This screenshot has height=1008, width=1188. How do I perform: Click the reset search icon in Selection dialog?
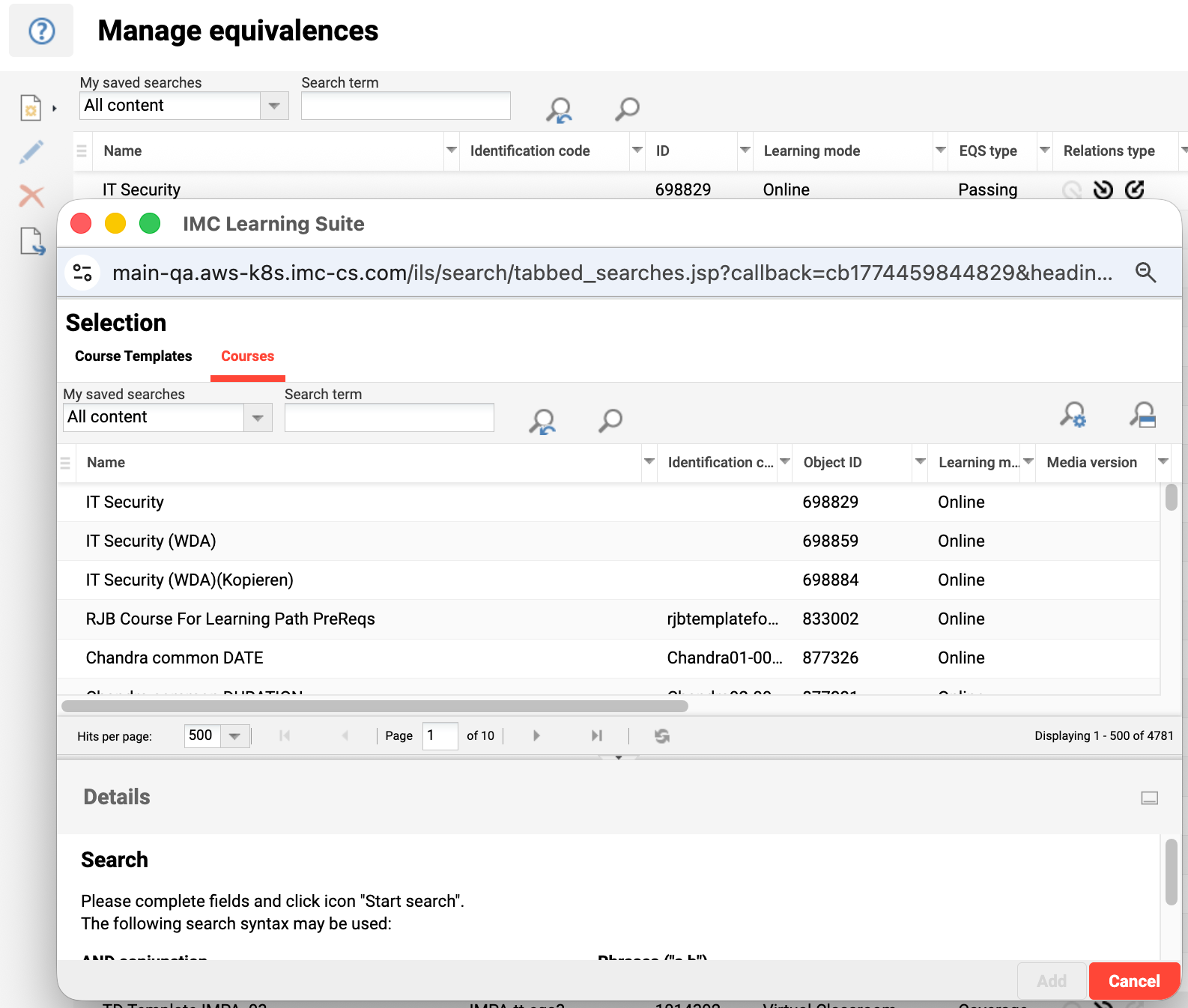[542, 421]
